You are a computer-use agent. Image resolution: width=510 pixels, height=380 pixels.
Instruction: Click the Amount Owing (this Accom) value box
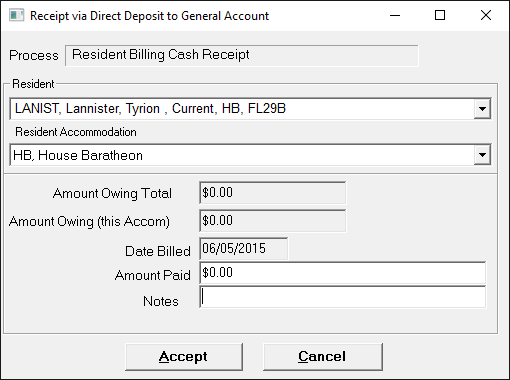273,221
